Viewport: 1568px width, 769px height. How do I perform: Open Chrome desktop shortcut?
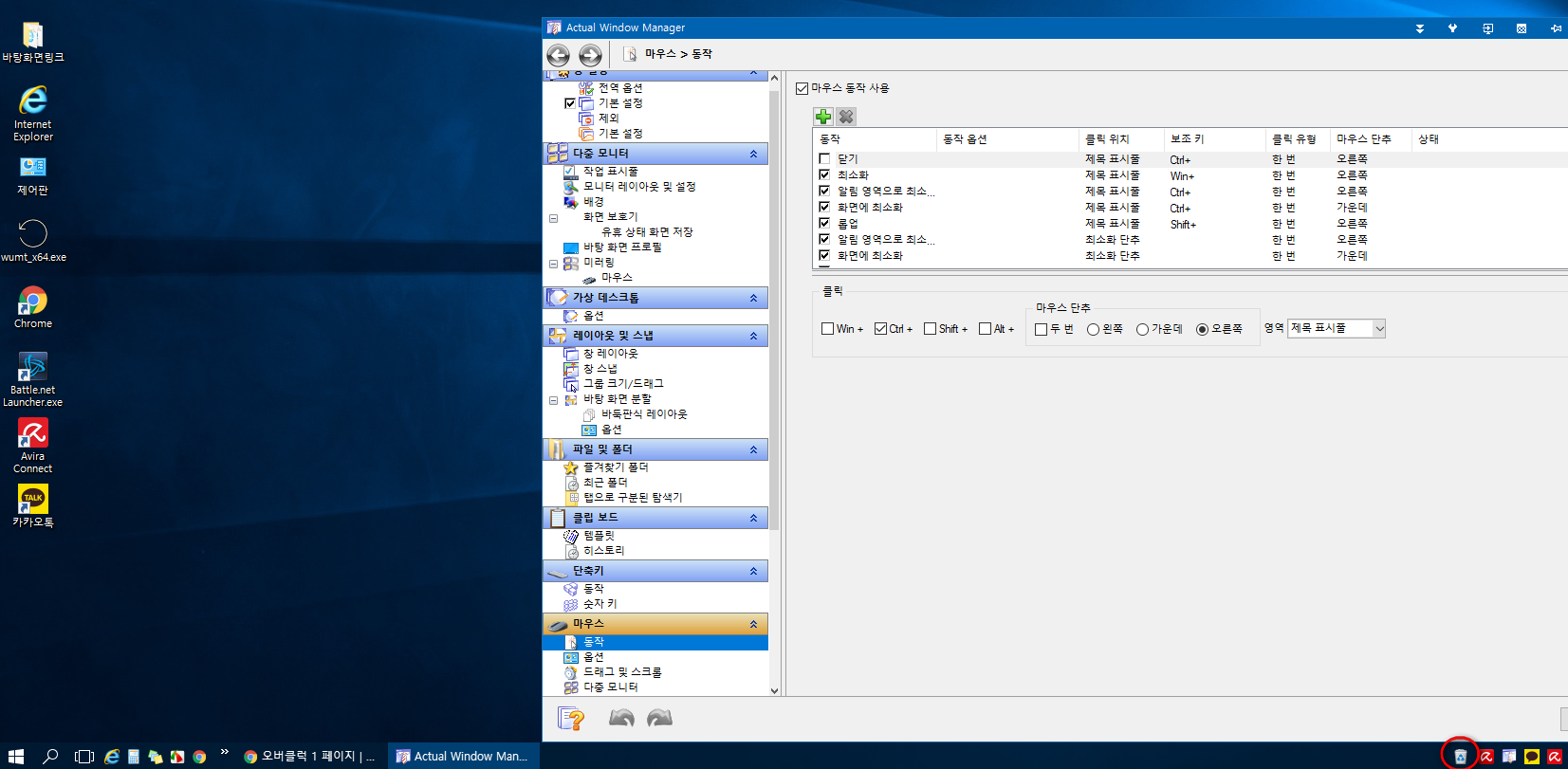(x=33, y=307)
